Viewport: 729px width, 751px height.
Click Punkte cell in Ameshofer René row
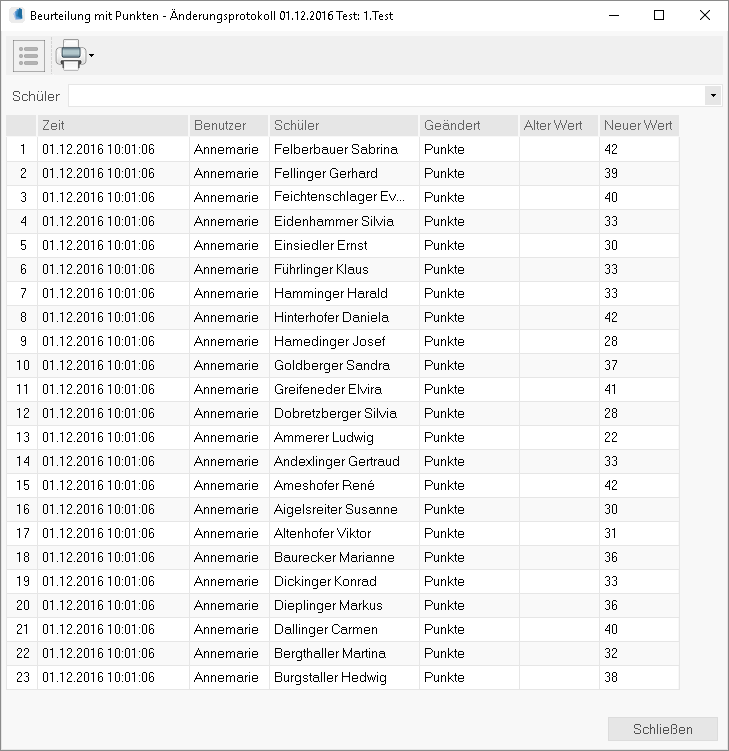tap(469, 485)
